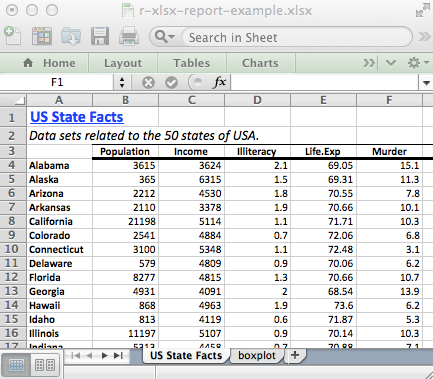Confirm entry with checkmark icon
The height and width of the screenshot is (379, 433).
tap(171, 82)
